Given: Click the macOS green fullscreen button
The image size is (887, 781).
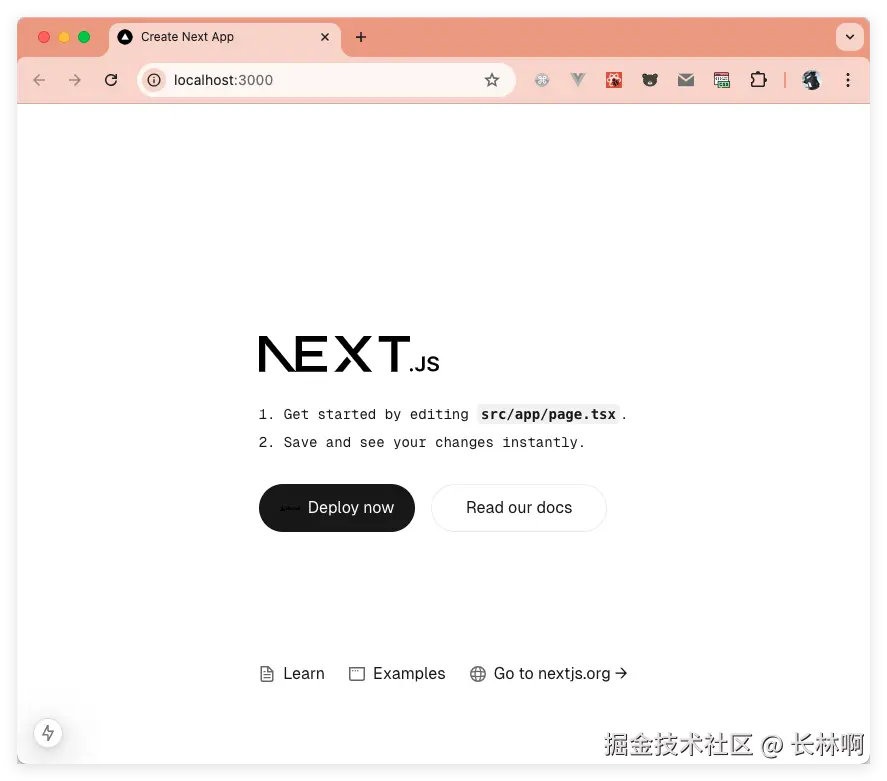Looking at the screenshot, I should [x=84, y=37].
